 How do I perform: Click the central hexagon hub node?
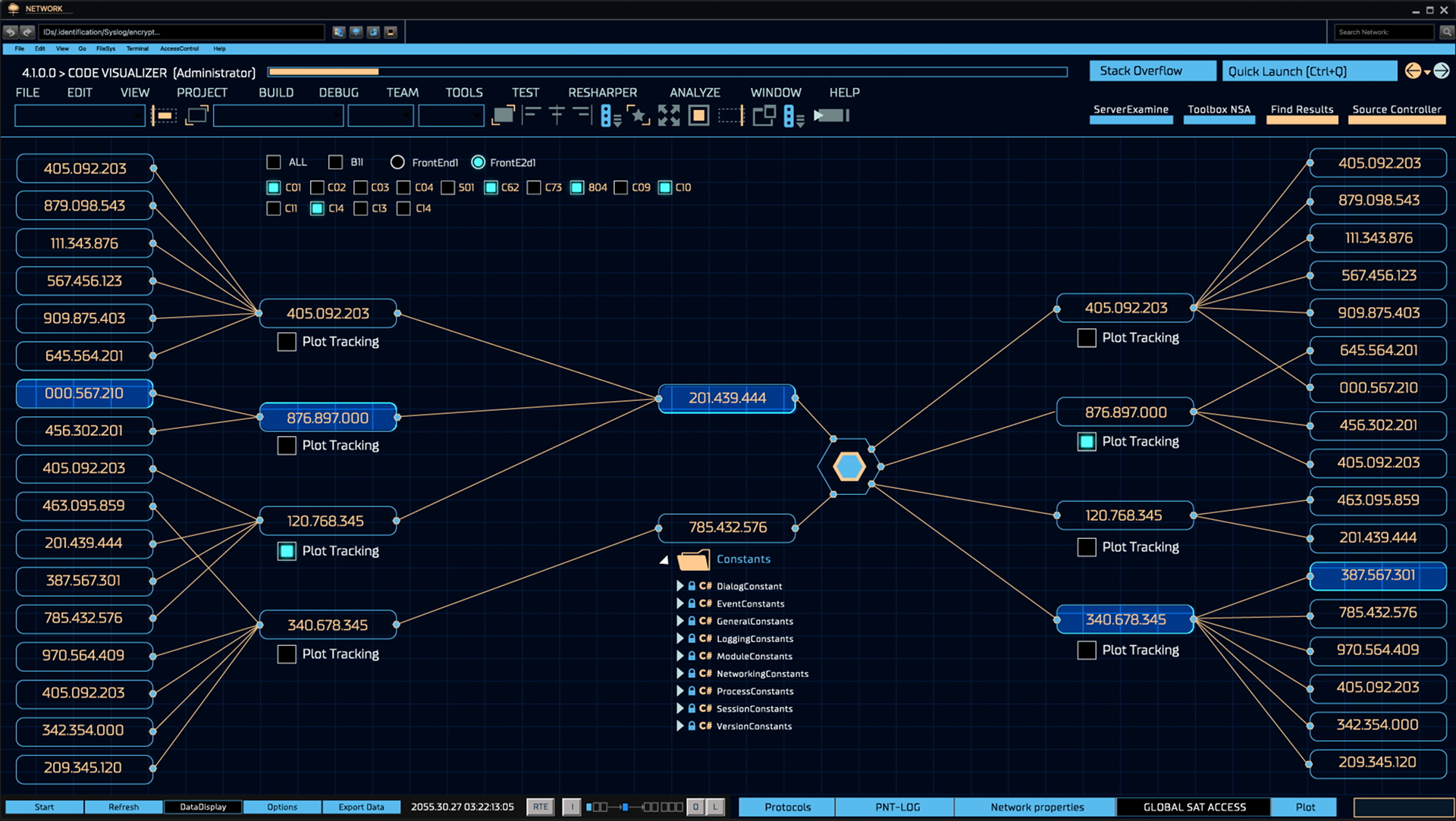849,467
